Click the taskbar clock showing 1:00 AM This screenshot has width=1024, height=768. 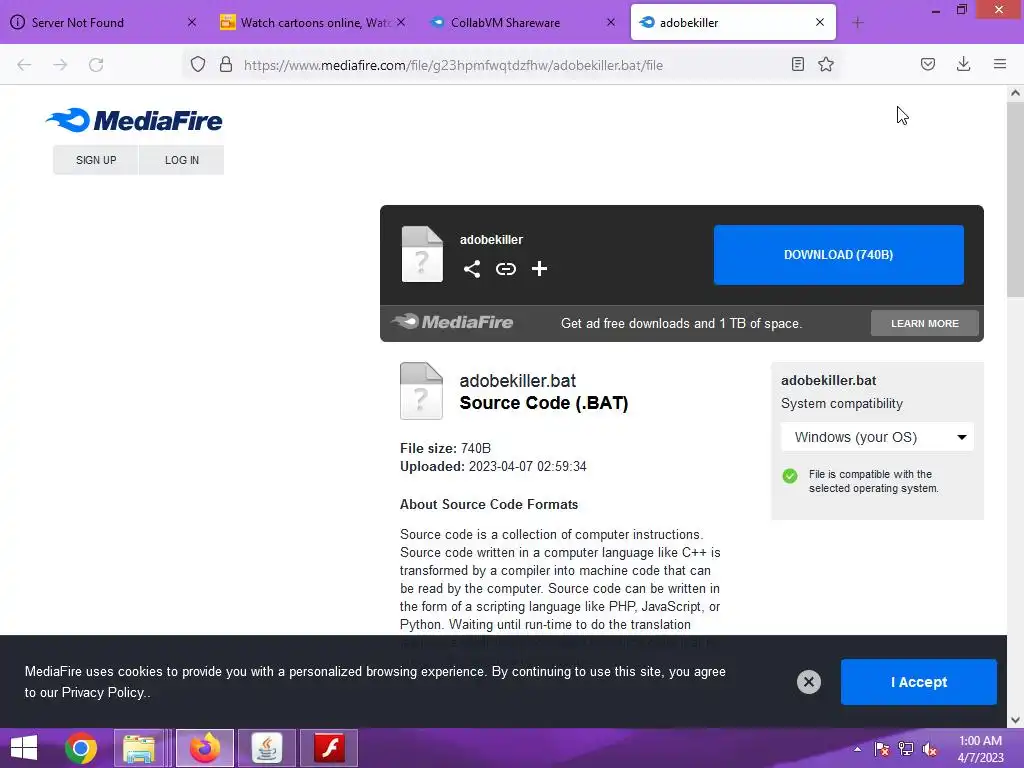(980, 749)
